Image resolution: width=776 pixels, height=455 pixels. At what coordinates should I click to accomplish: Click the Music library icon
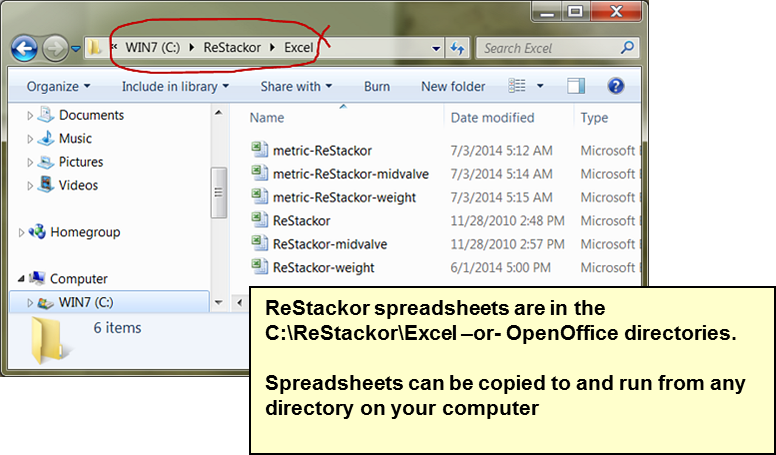click(46, 139)
